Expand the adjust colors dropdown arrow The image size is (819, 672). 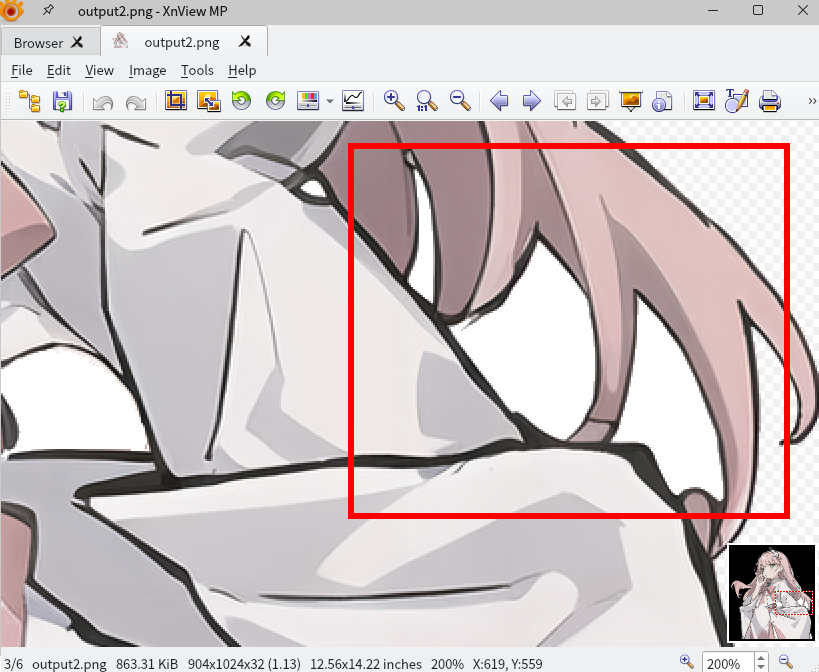tap(330, 101)
